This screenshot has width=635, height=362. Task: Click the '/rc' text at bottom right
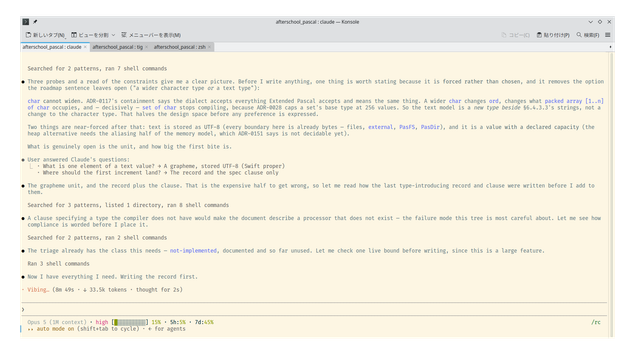[x=596, y=322]
